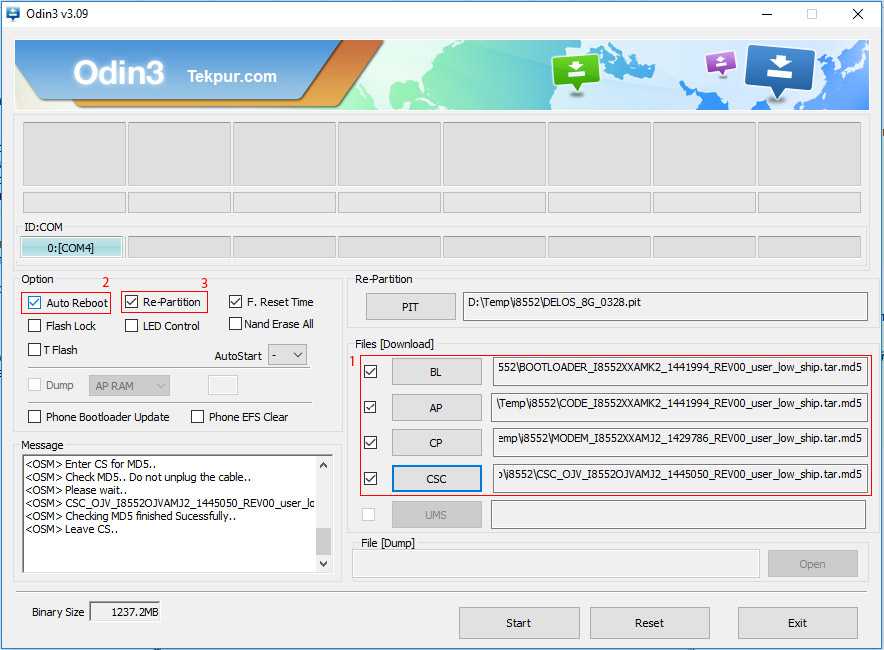Screen dimensions: 884x650
Task: Click the PIT file path field
Action: tap(665, 306)
